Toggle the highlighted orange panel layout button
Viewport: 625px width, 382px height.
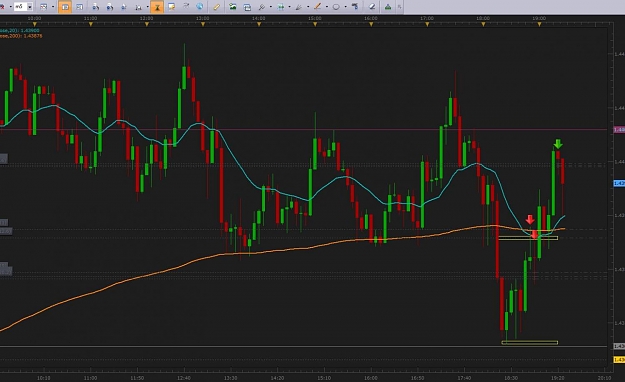65,7
